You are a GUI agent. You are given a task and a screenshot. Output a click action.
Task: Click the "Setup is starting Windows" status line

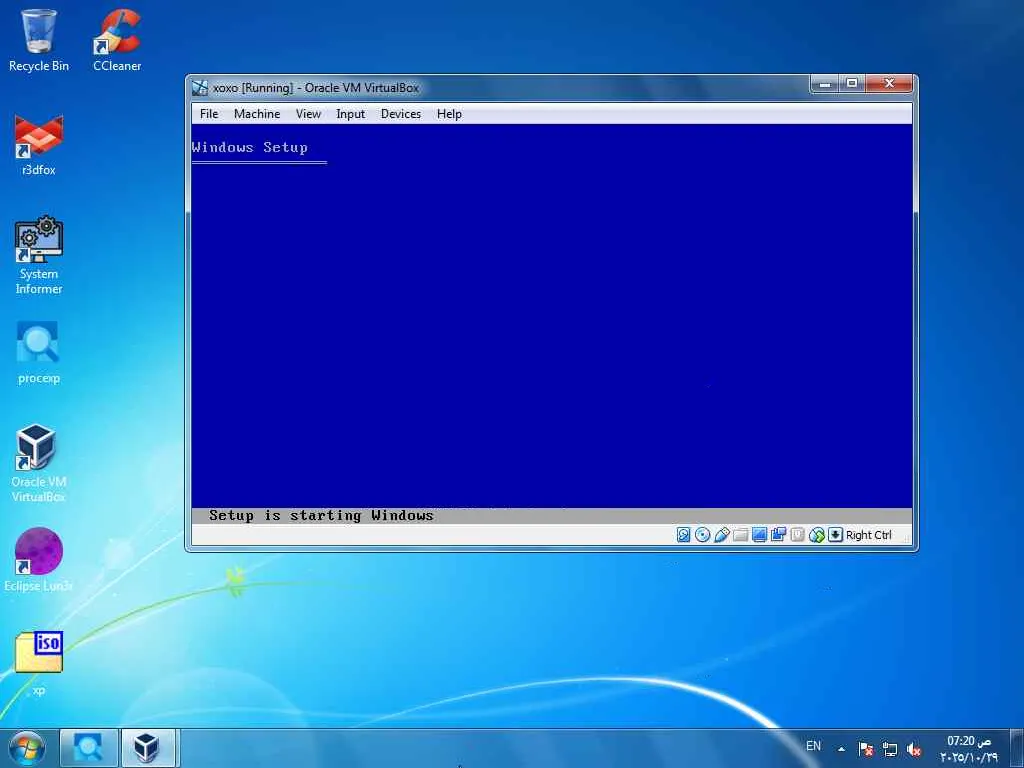point(321,515)
